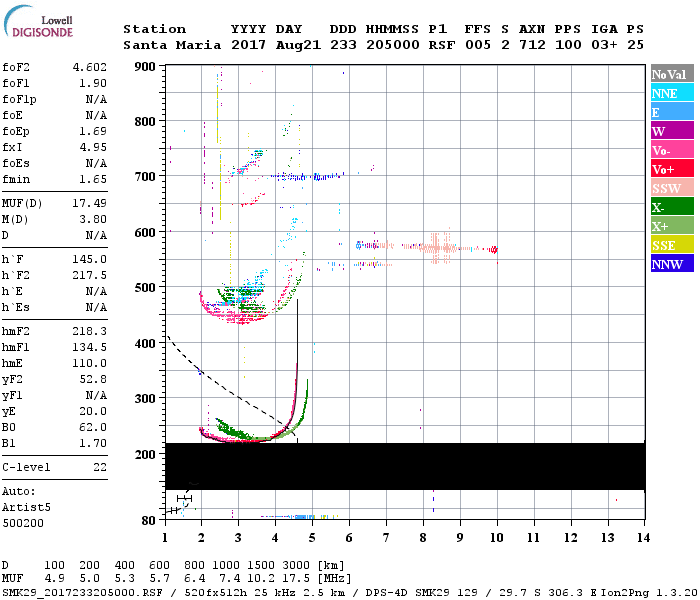This screenshot has height=600, width=700.
Task: Click the hmF1 value 134.5
Action: pos(90,347)
